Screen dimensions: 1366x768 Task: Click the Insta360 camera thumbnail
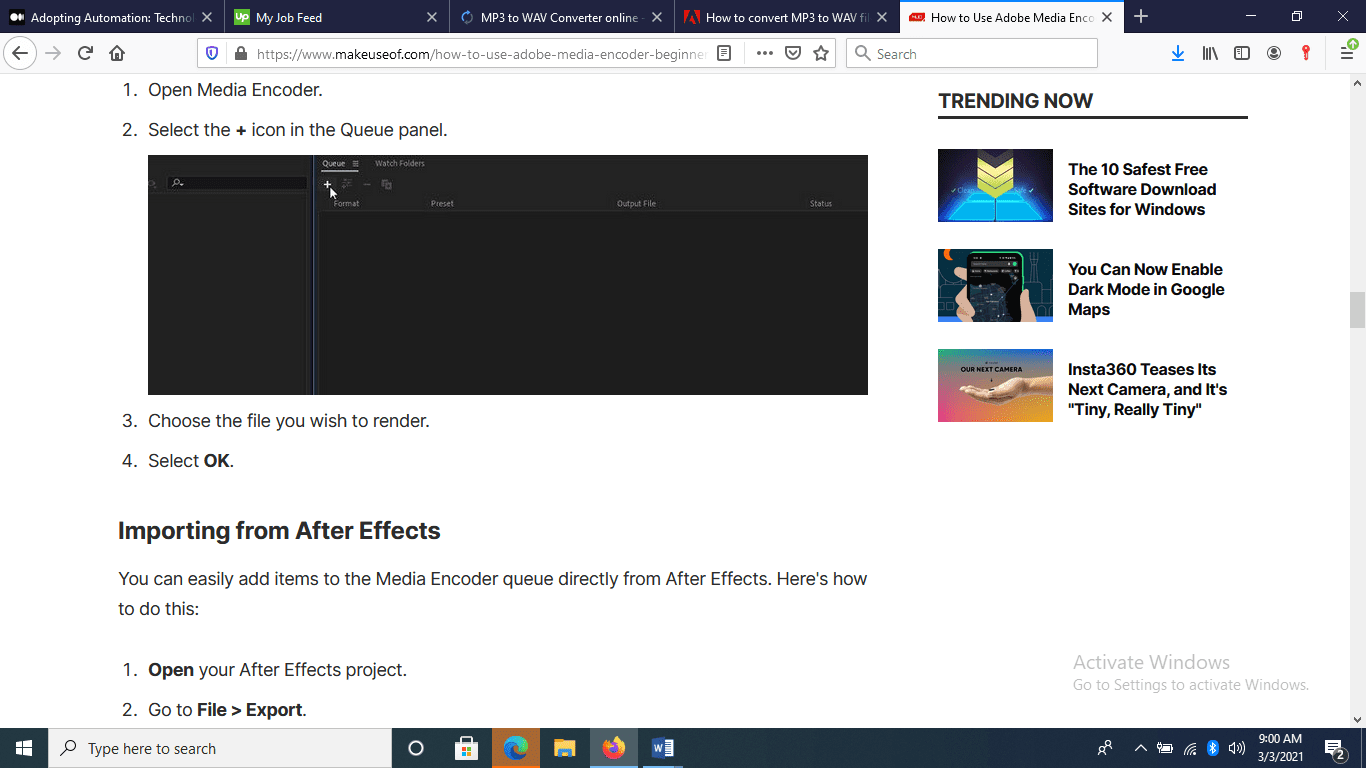point(995,385)
